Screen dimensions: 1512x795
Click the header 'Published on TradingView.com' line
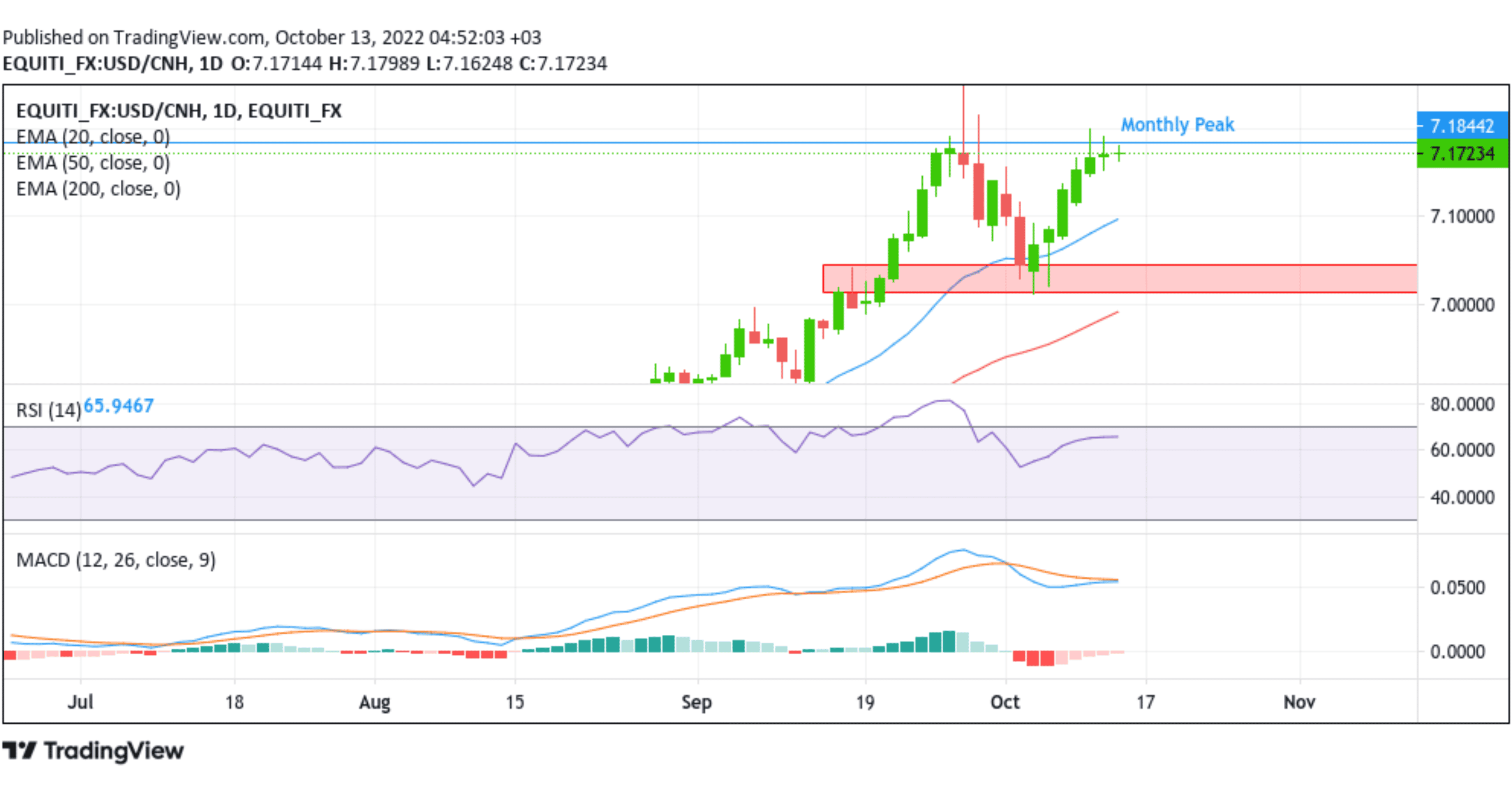272,37
